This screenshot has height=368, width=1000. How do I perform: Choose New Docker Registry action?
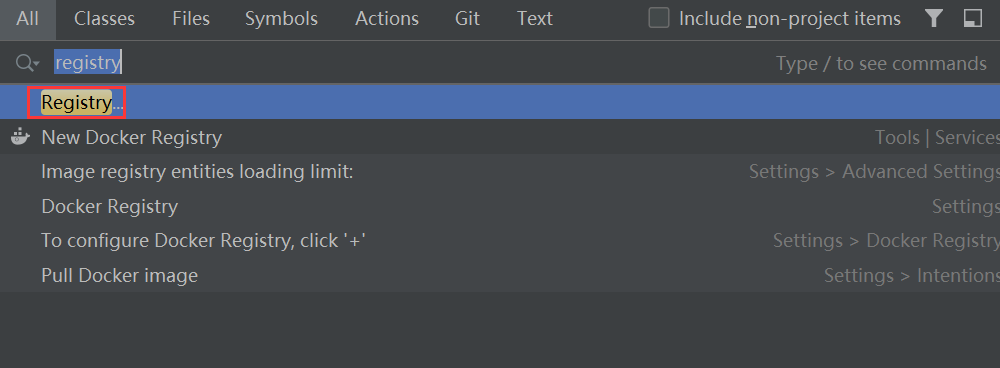tap(500, 137)
